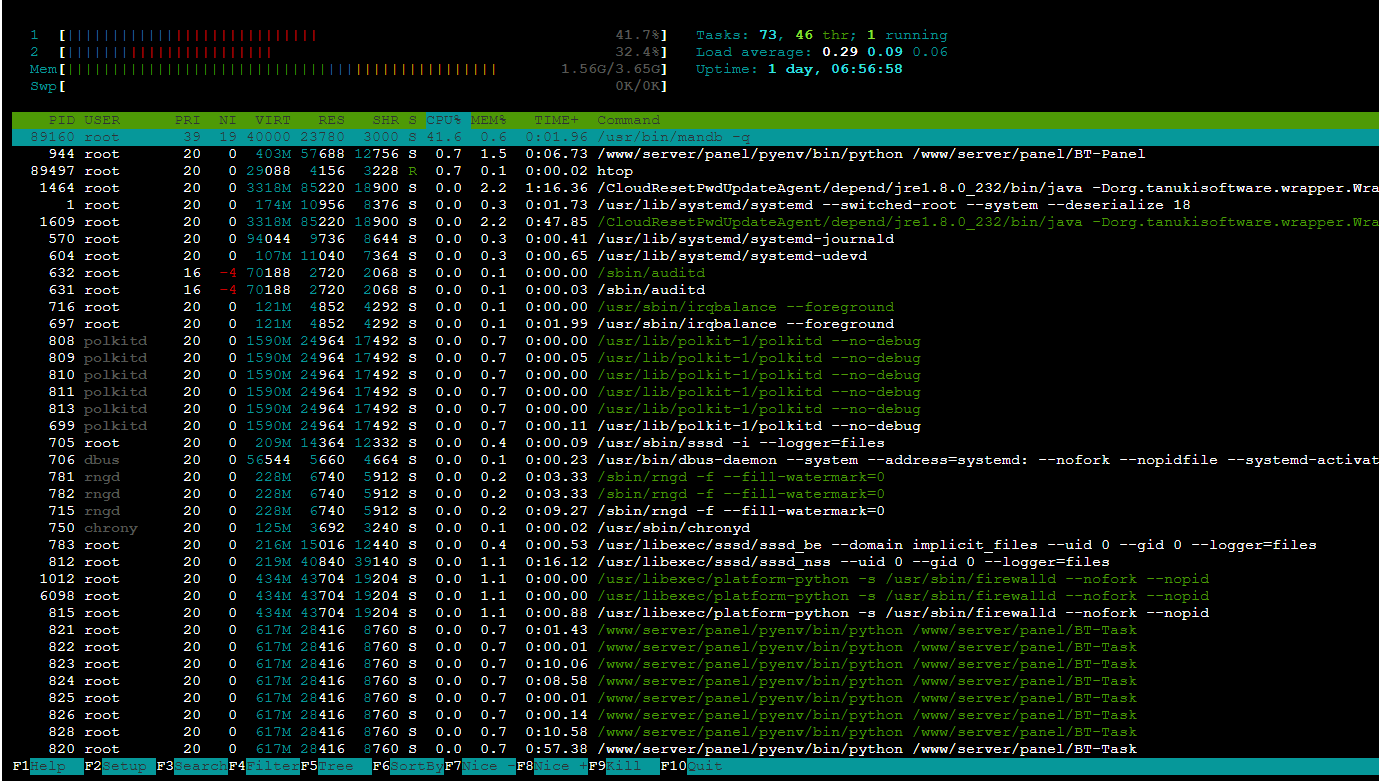Click the Swp meter showing 0K/0K

click(348, 86)
